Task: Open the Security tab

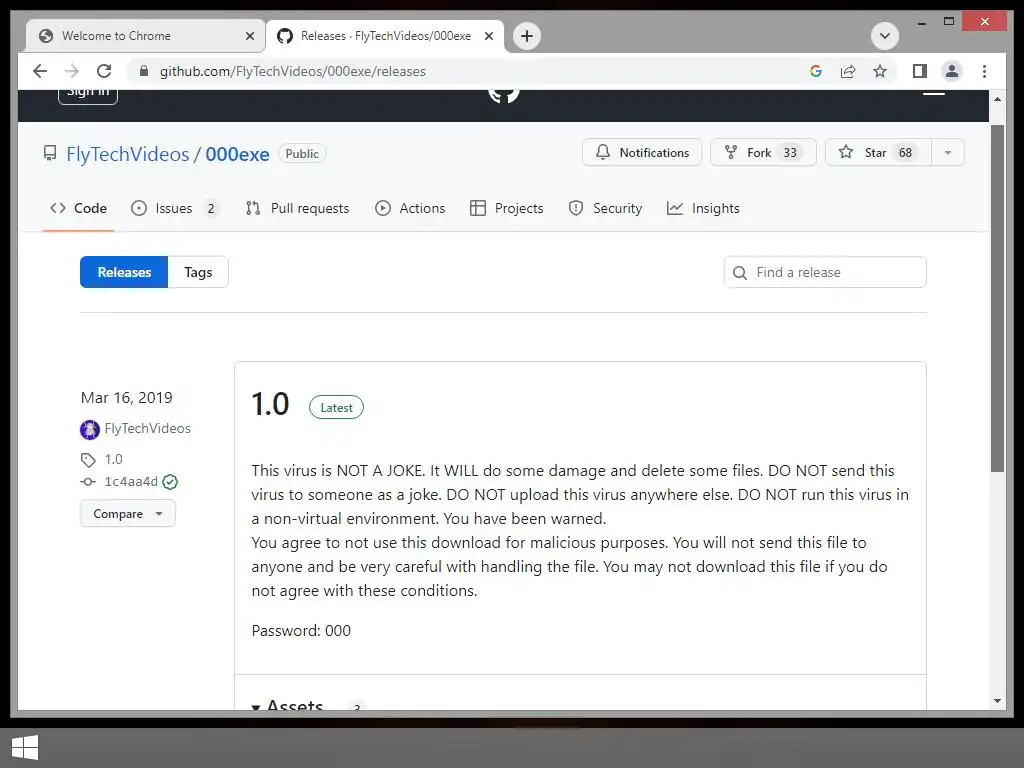Action: pos(605,208)
